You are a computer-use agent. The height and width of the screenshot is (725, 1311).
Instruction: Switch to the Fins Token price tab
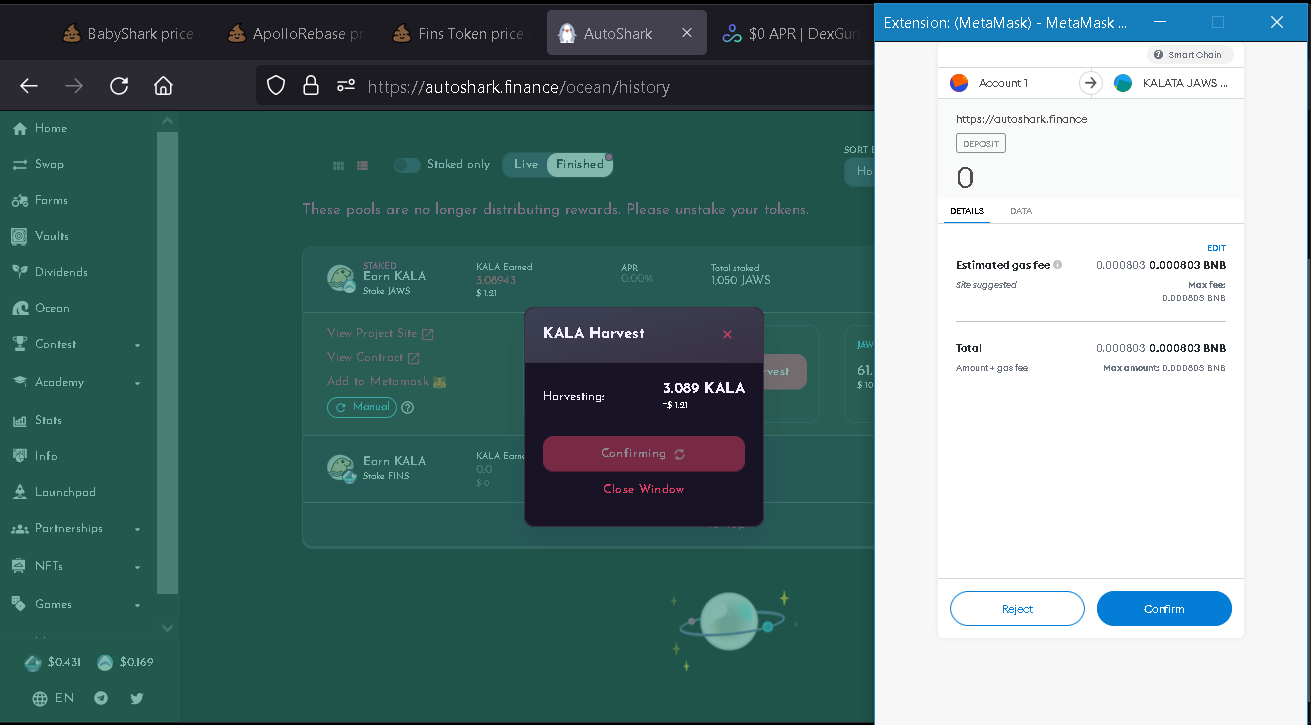tap(460, 33)
